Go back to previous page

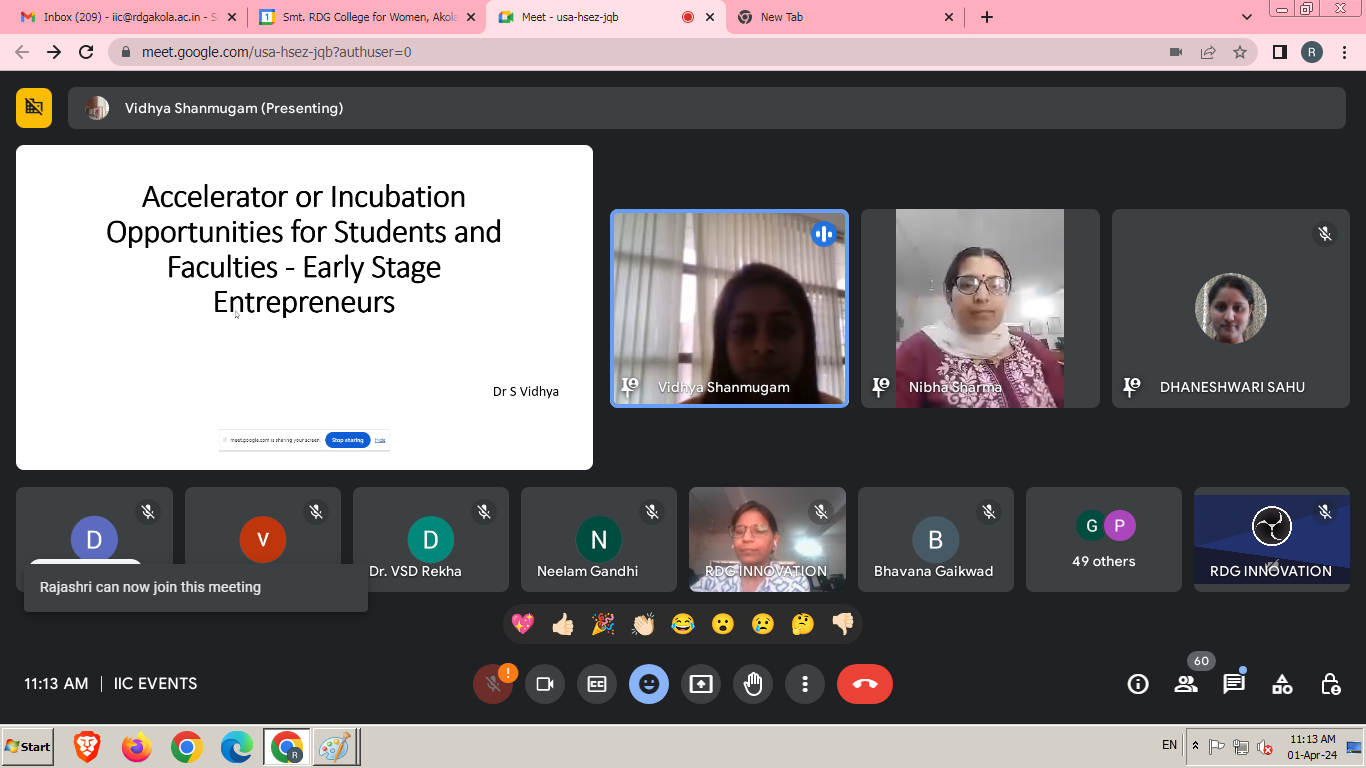tap(22, 52)
